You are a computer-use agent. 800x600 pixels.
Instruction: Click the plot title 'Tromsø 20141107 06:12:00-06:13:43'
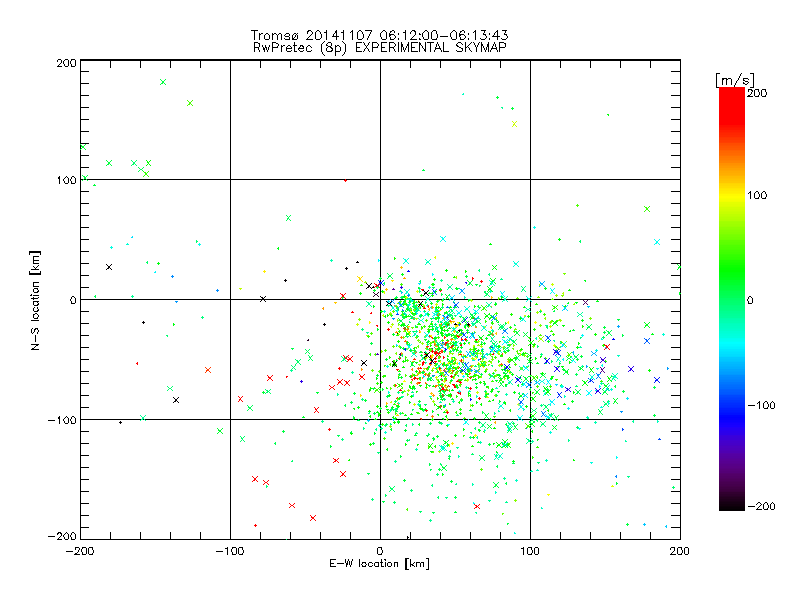[x=379, y=35]
